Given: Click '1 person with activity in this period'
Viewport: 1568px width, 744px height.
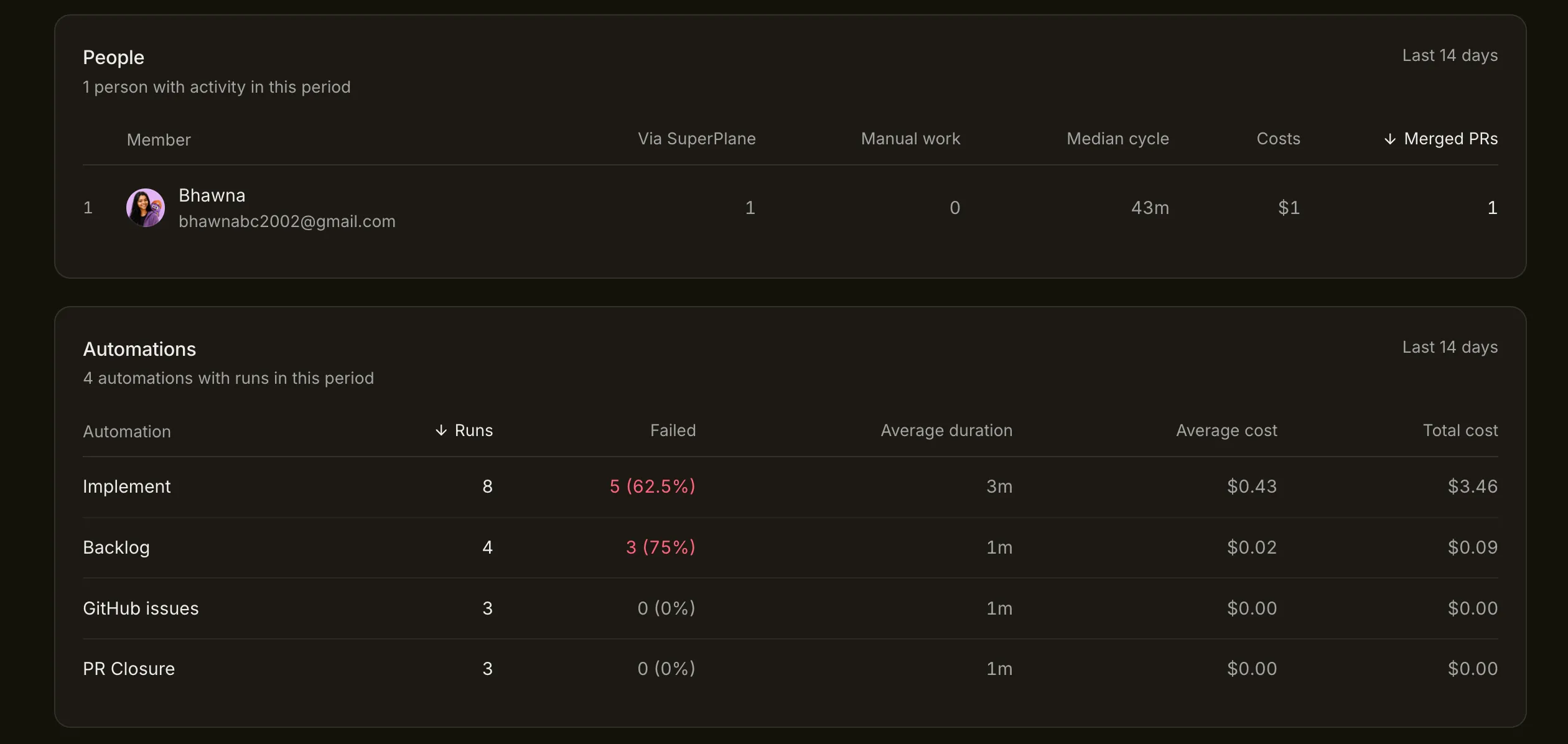Looking at the screenshot, I should 217,87.
